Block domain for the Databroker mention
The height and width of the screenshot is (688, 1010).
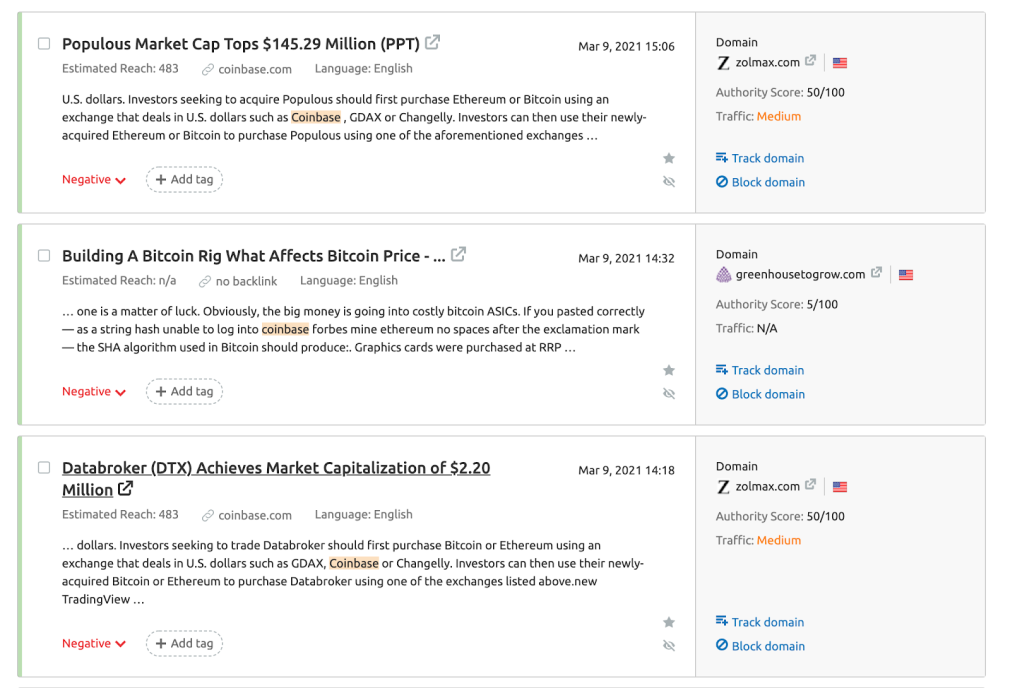tap(760, 646)
